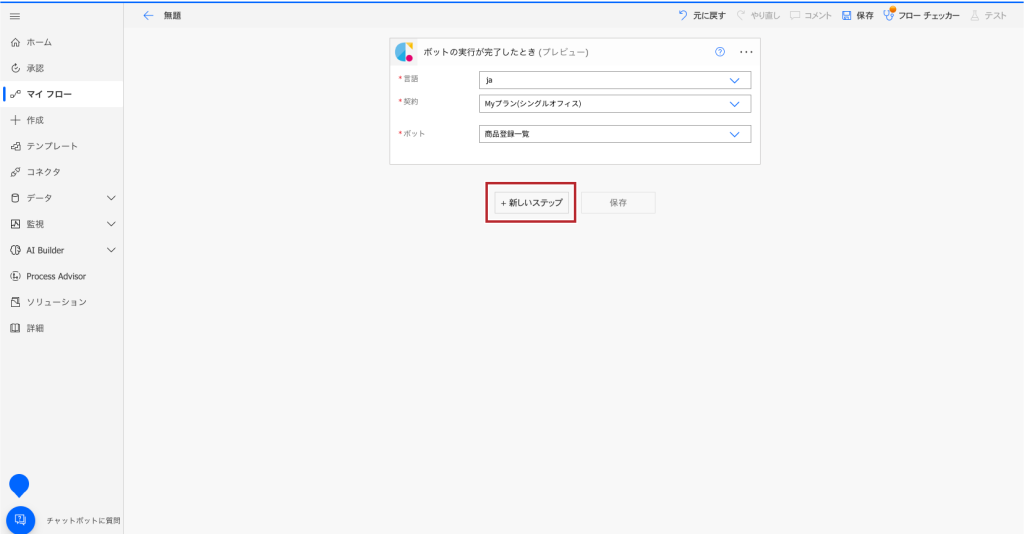1024x534 pixels.
Task: Expand the Data (データ) chevron
Action: (x=111, y=198)
